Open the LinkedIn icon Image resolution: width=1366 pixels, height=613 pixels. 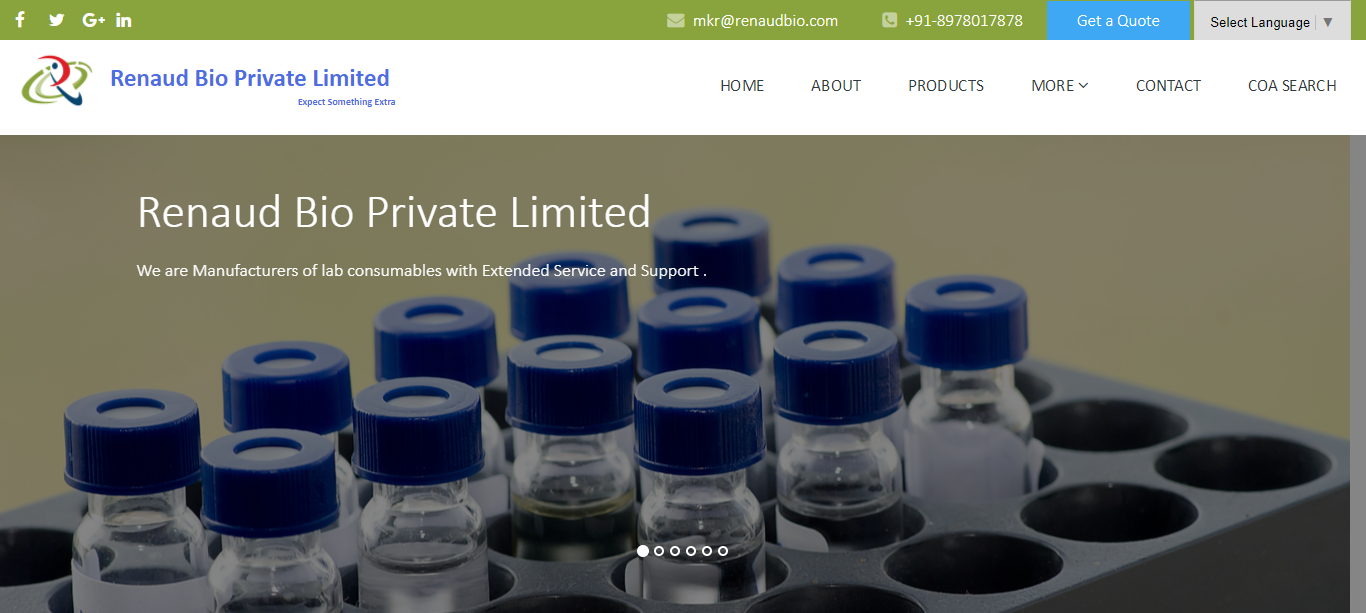[x=124, y=20]
